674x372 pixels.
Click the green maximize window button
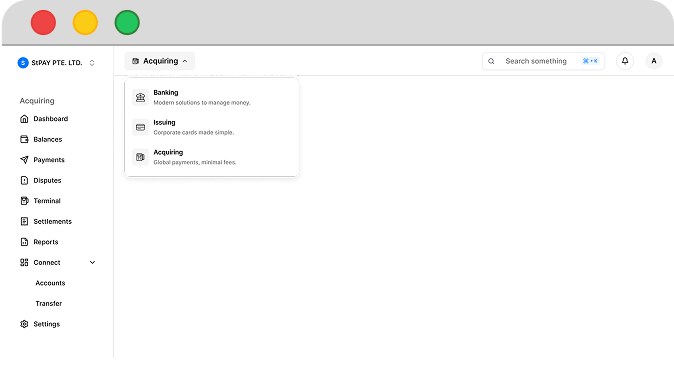(127, 22)
